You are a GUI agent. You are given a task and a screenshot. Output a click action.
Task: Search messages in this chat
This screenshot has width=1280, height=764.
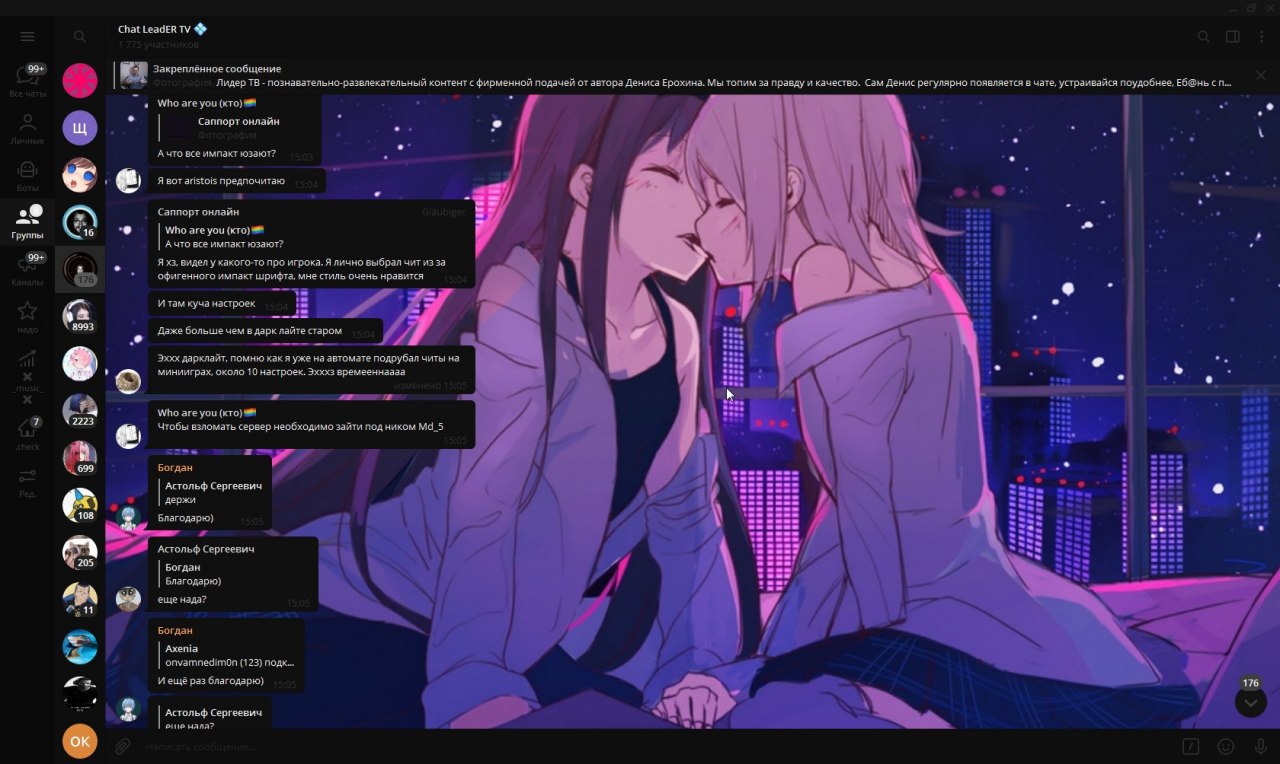coord(1204,37)
